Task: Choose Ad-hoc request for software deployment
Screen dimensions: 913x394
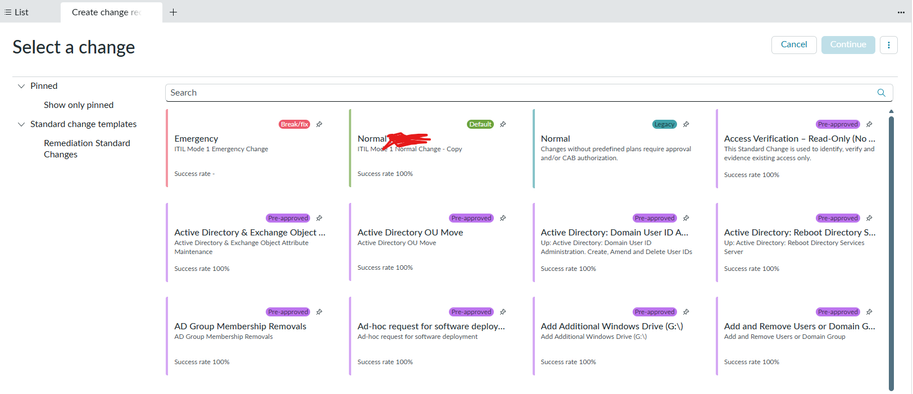Action: click(x=431, y=326)
